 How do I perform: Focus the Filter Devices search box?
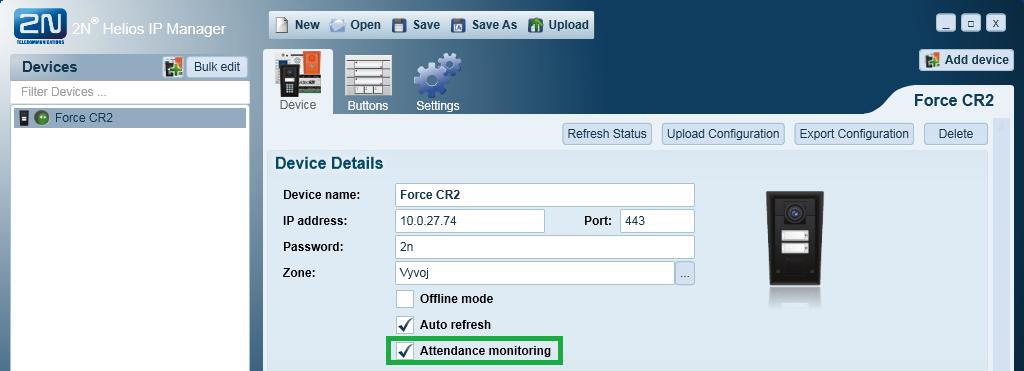tap(130, 92)
